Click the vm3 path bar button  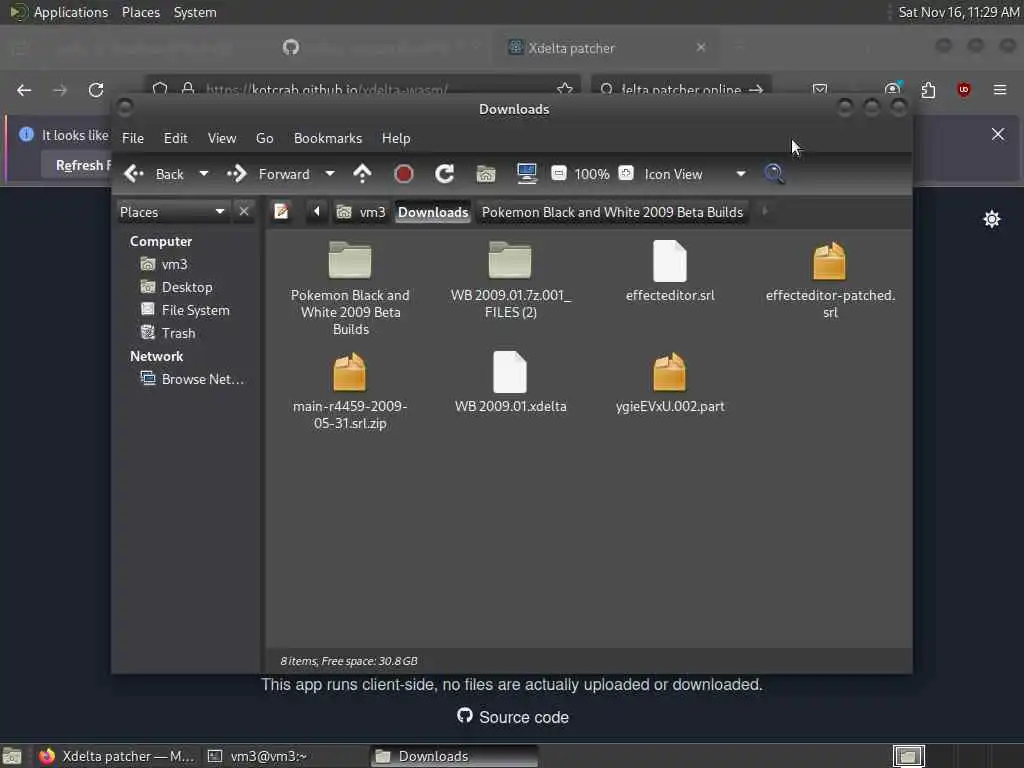coord(361,212)
